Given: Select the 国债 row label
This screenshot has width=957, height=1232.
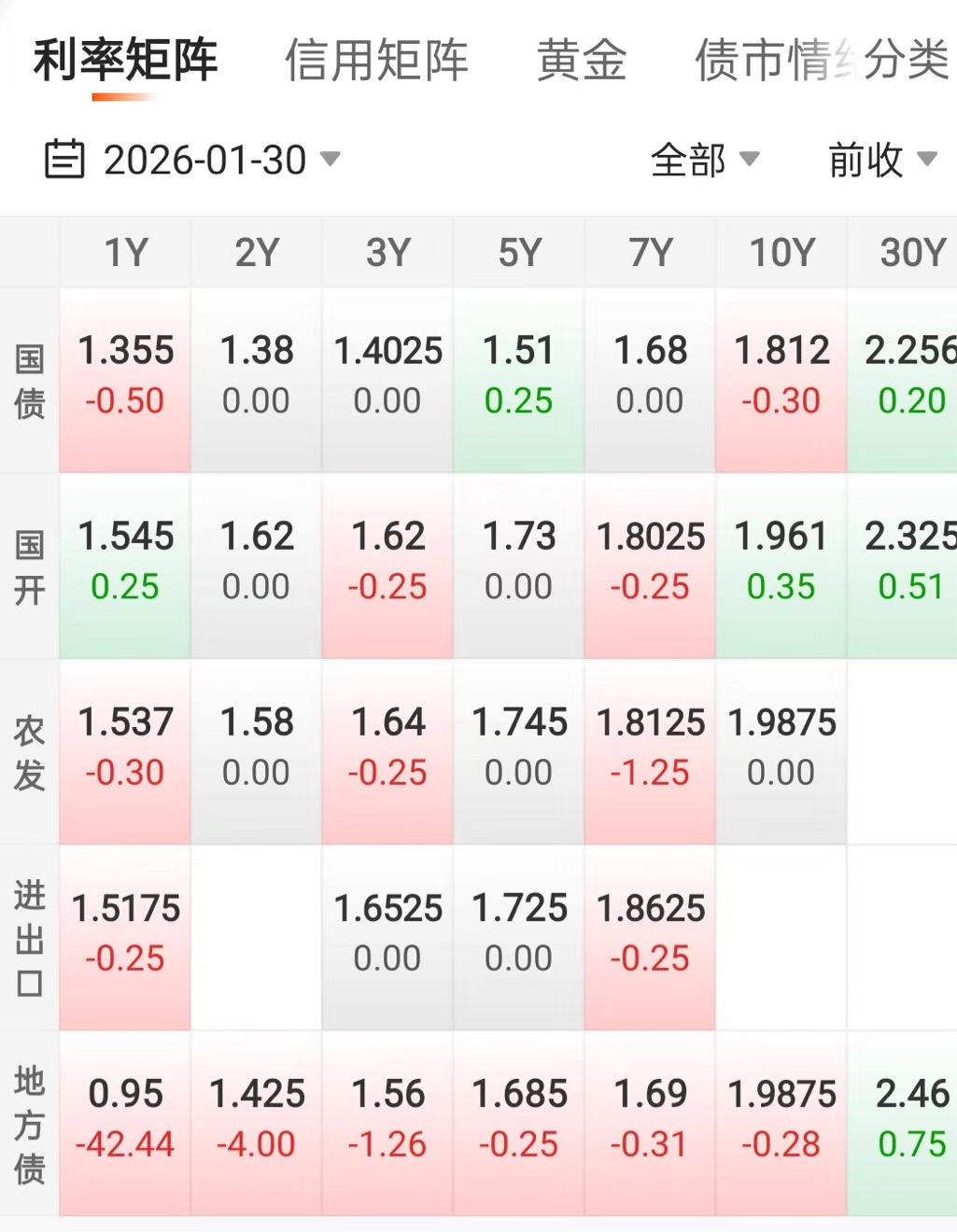Looking at the screenshot, I should (x=30, y=381).
